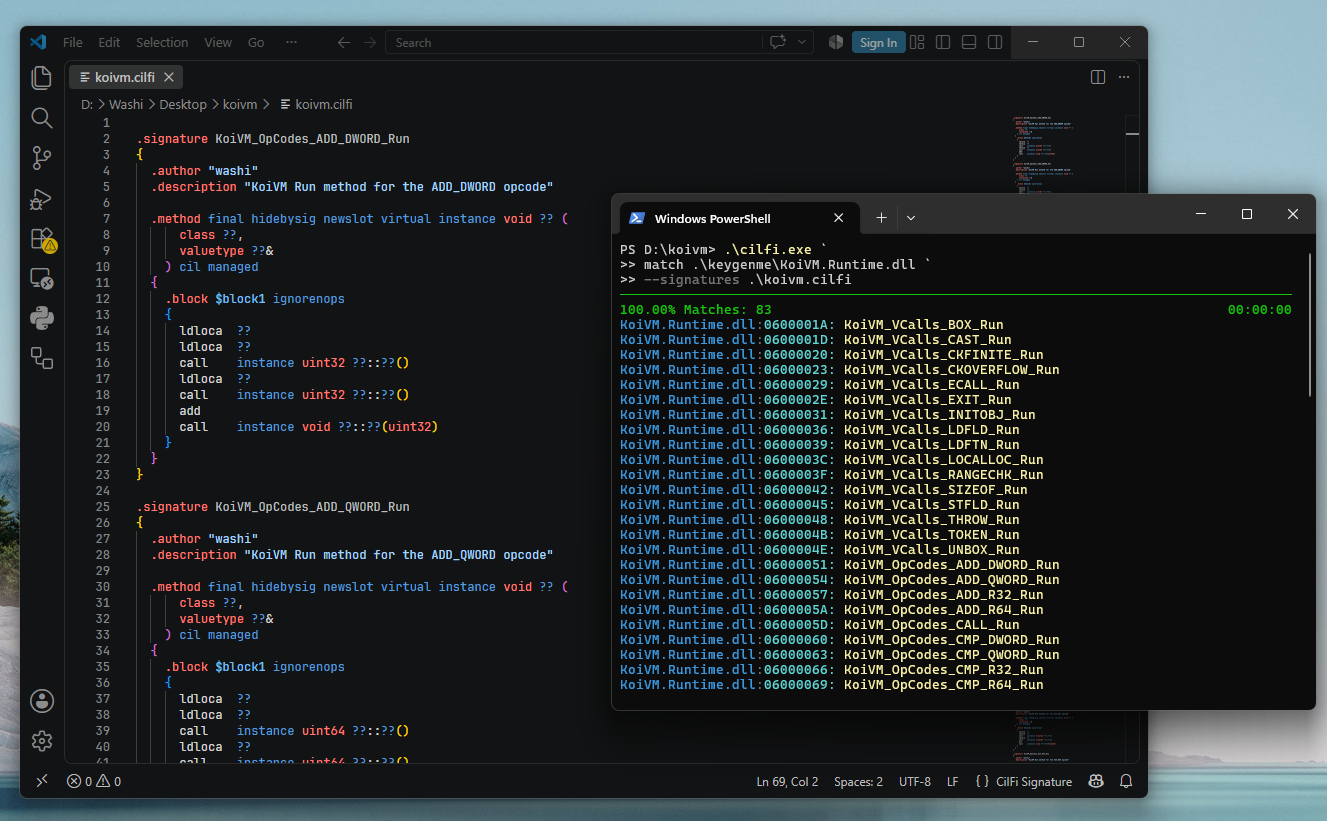Screen dimensions: 1327x821
Task: Click the D: drive breadcrumb
Action: pyautogui.click(x=88, y=104)
